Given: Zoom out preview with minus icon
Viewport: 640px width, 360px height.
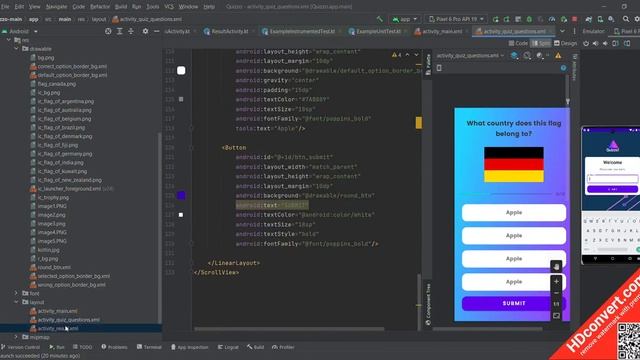Looking at the screenshot, I should coord(556,293).
